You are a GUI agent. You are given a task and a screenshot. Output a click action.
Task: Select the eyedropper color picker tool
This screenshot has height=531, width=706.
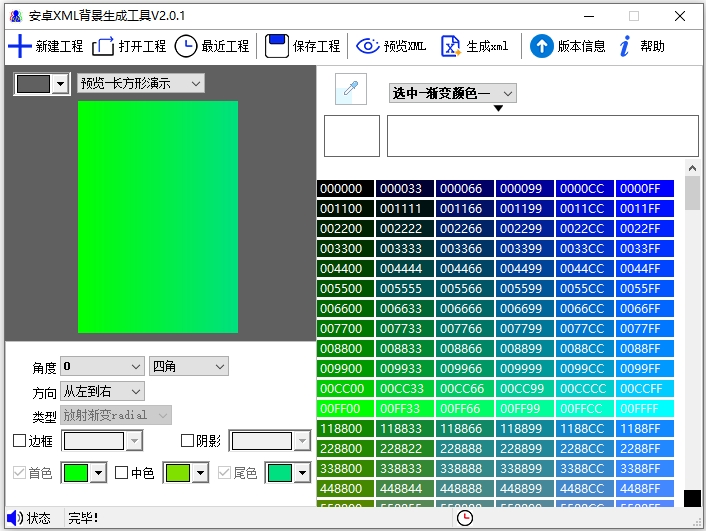[349, 90]
